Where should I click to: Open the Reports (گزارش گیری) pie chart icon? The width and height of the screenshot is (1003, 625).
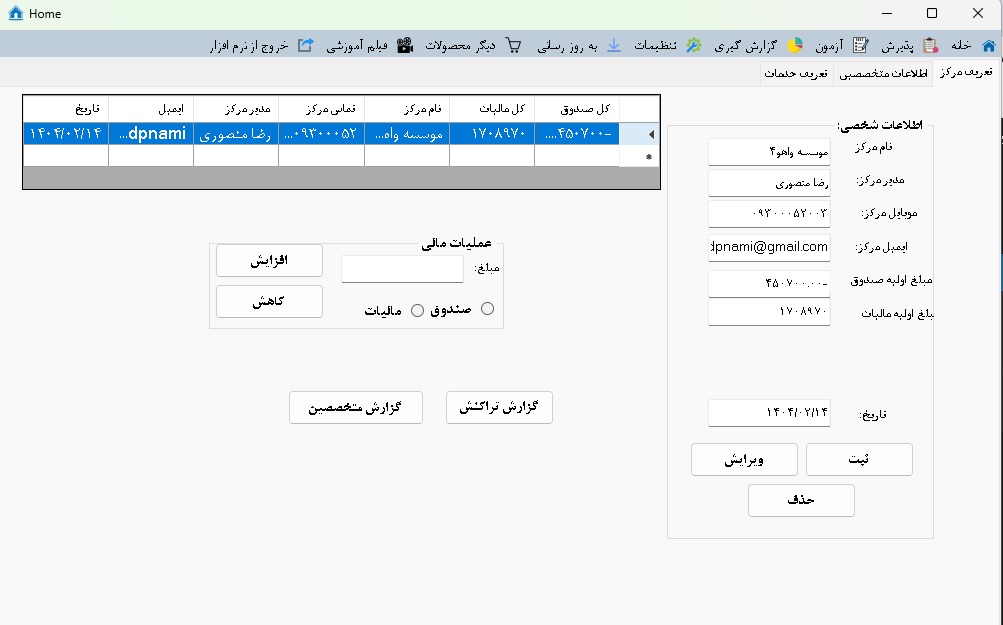coord(795,45)
